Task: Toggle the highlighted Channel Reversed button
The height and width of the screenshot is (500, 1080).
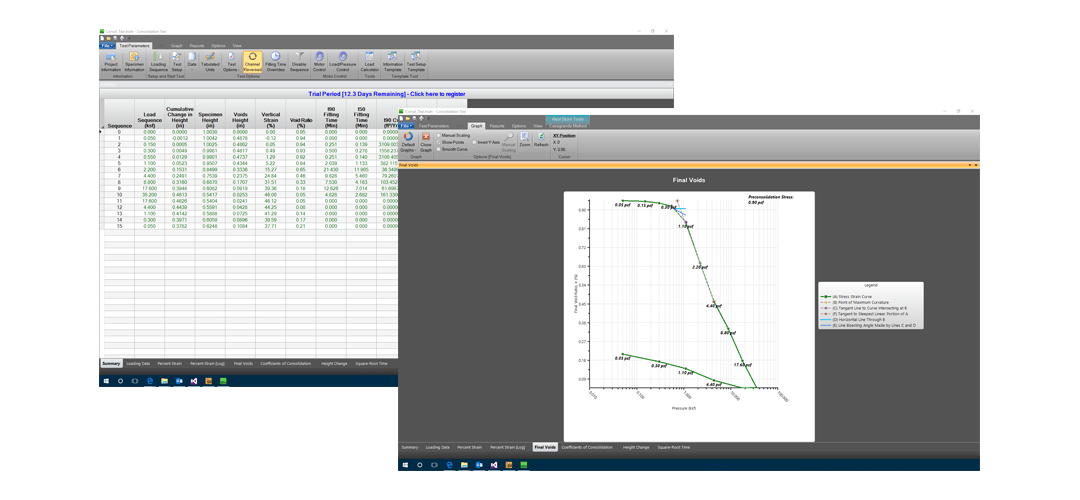Action: (253, 61)
